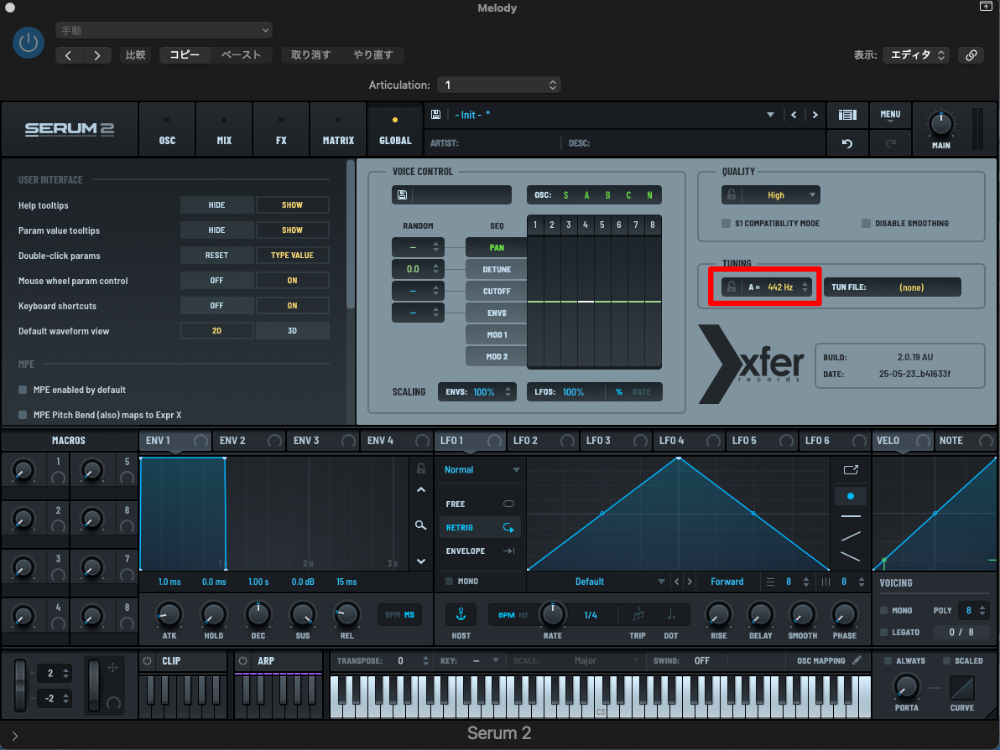Enable Mono in the Voicing section

point(884,610)
